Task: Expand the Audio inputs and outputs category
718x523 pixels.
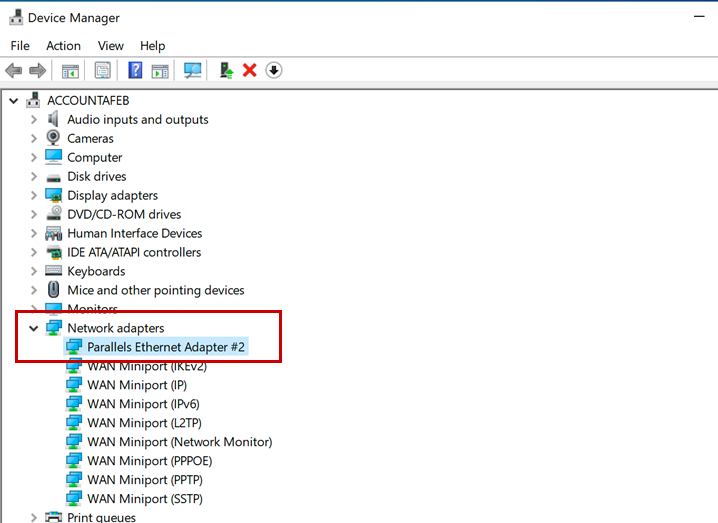Action: [x=33, y=120]
